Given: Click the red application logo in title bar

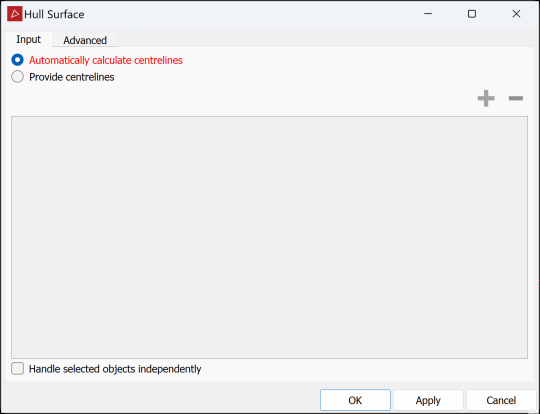Looking at the screenshot, I should (14, 14).
